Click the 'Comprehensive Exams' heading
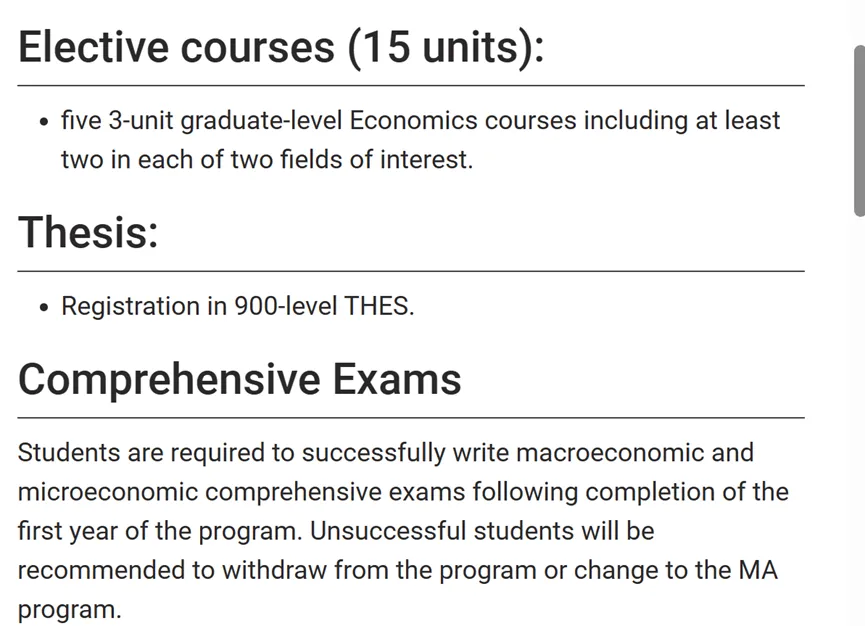This screenshot has height=626, width=865. tap(239, 379)
